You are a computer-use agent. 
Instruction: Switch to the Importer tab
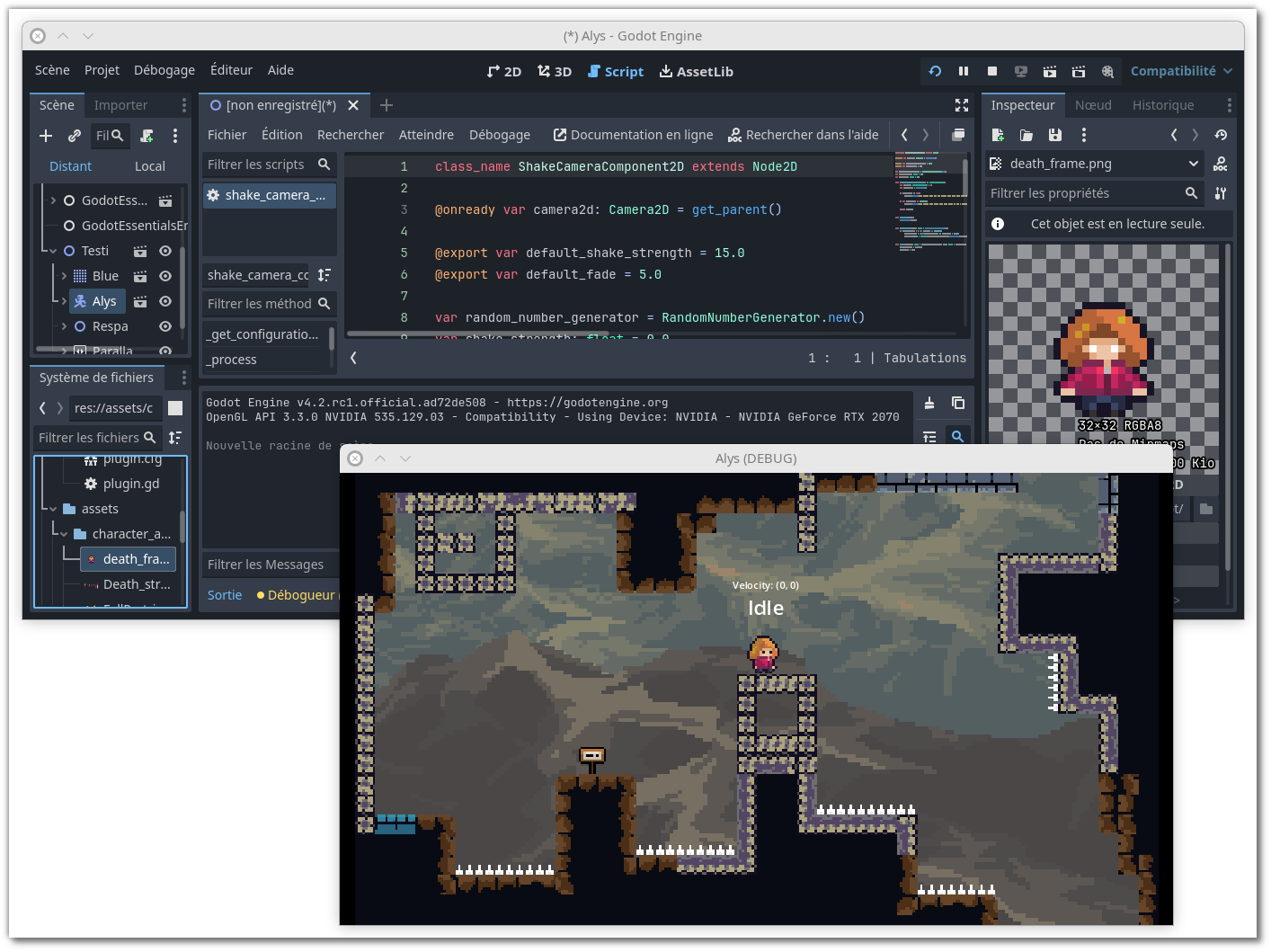point(120,105)
